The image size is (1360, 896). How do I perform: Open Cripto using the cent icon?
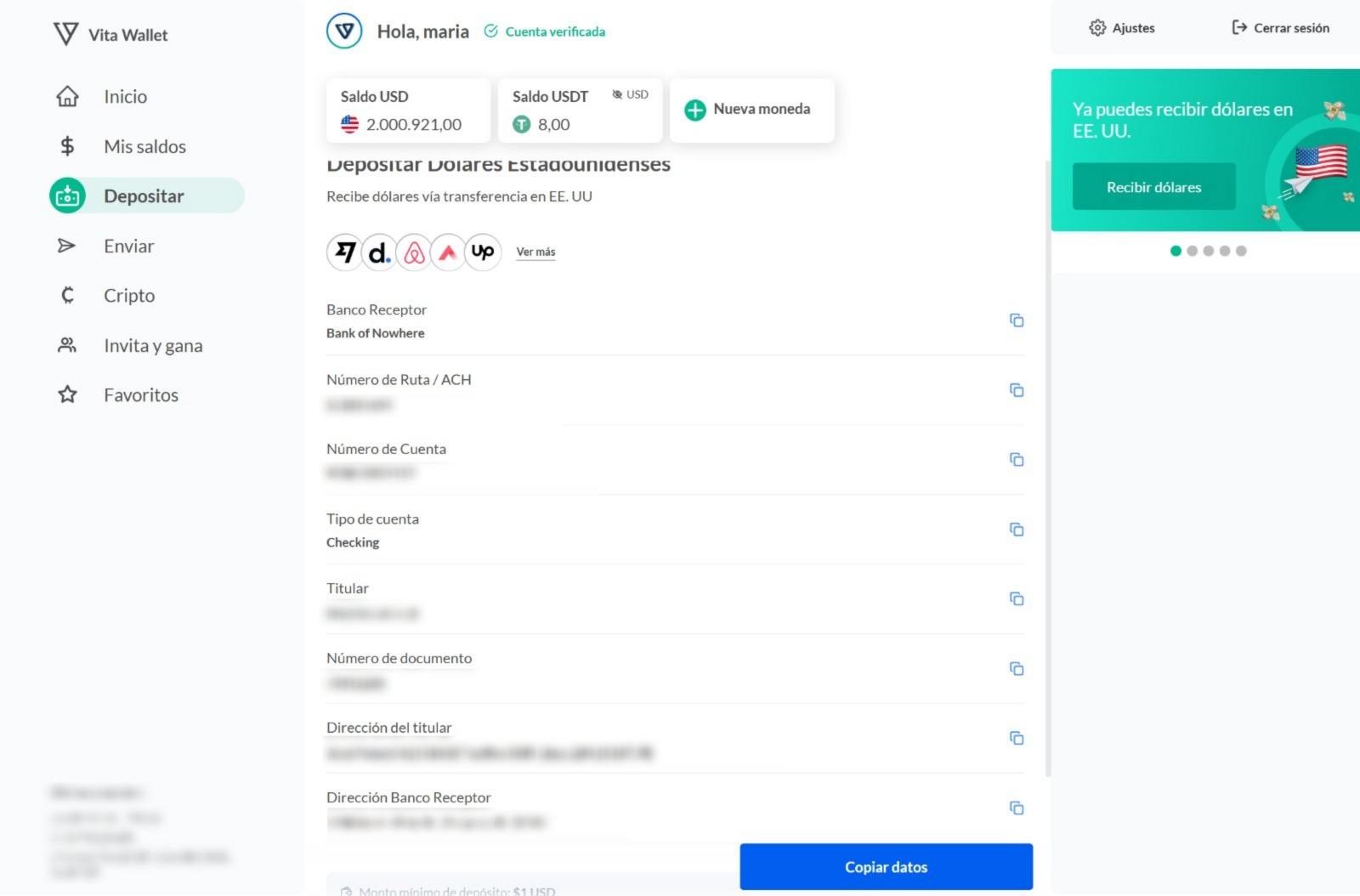tap(67, 295)
